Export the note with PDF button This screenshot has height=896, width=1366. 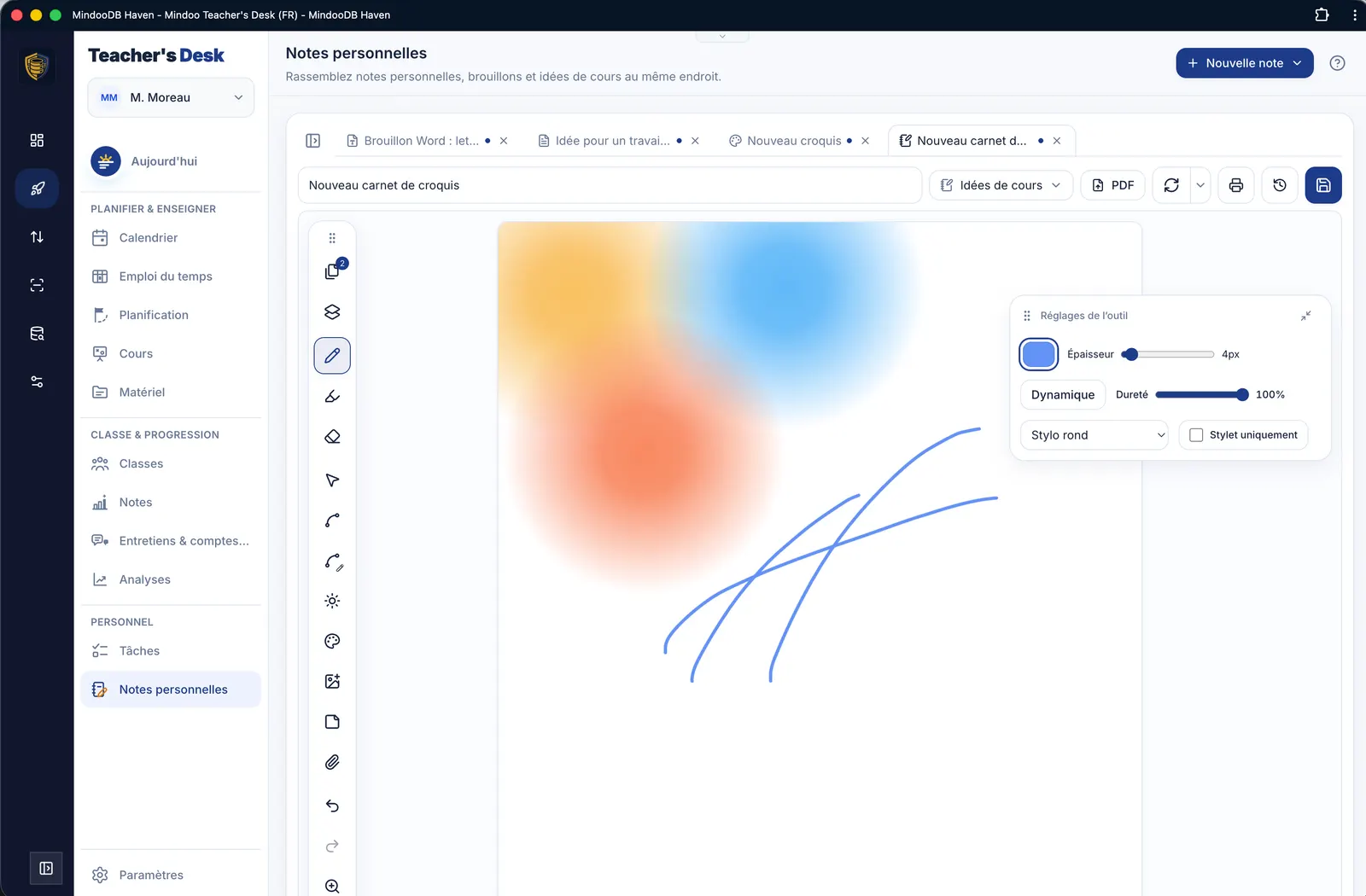coord(1112,185)
